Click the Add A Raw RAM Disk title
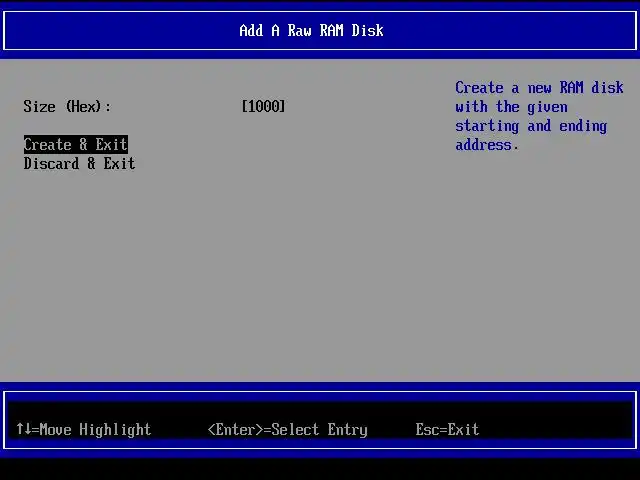The height and width of the screenshot is (480, 640). coord(311,31)
